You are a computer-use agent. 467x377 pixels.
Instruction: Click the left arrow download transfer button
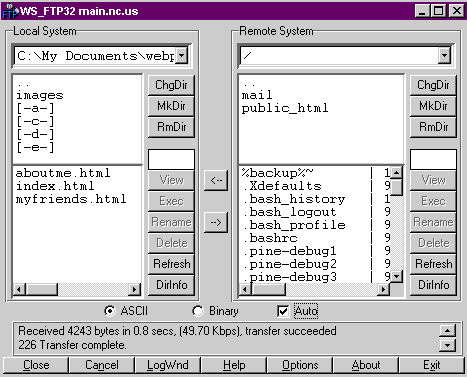tap(216, 180)
